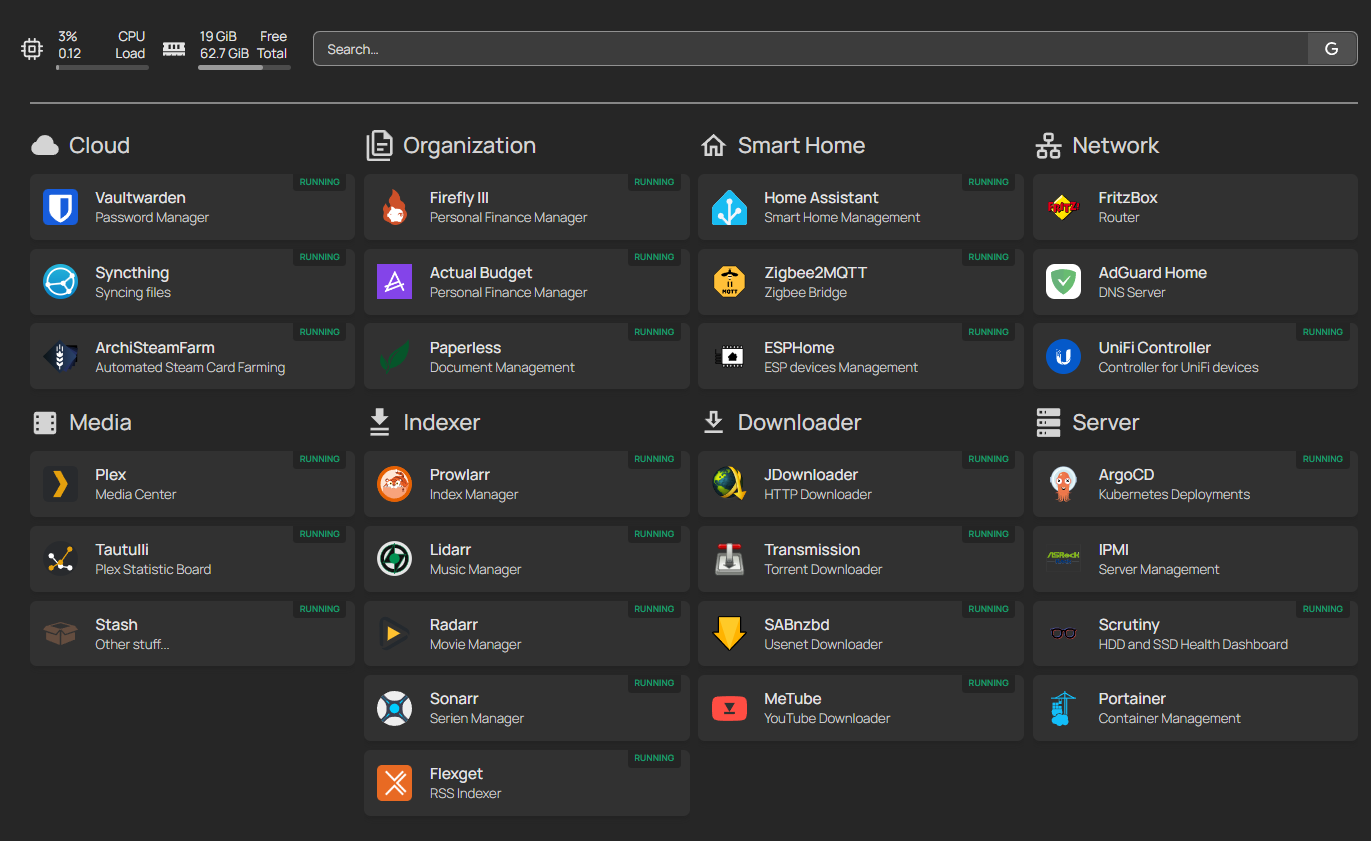Click the JDownloader icon

click(729, 484)
